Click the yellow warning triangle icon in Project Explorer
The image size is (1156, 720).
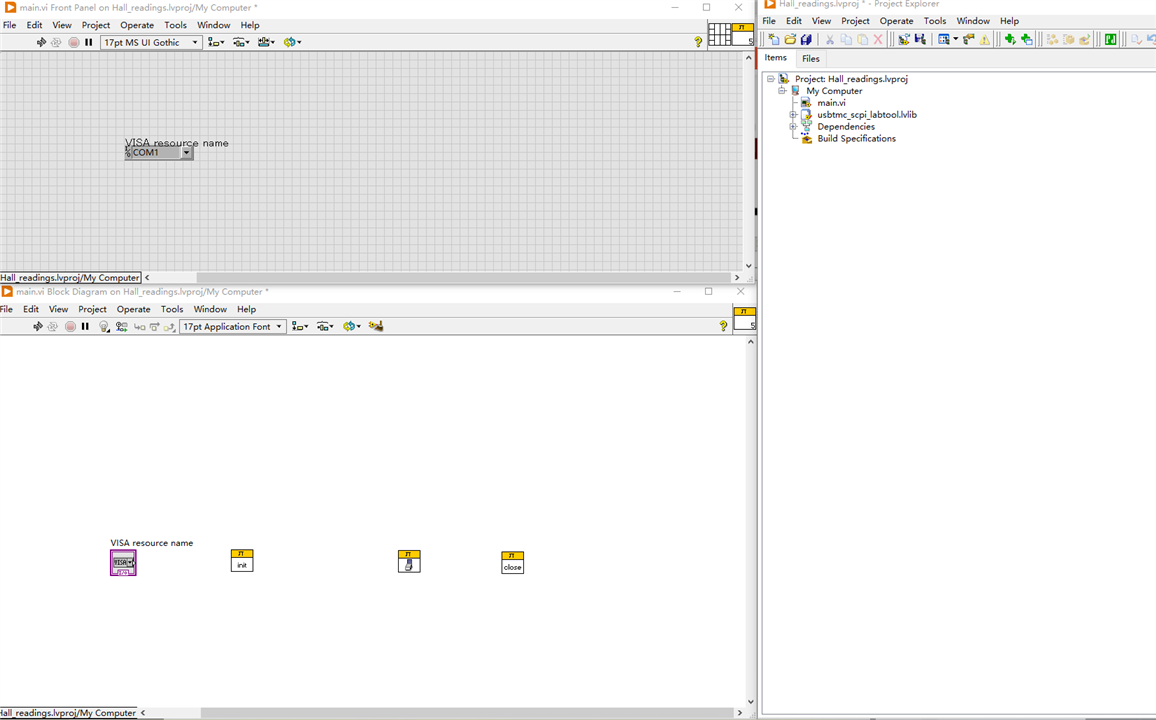click(985, 40)
